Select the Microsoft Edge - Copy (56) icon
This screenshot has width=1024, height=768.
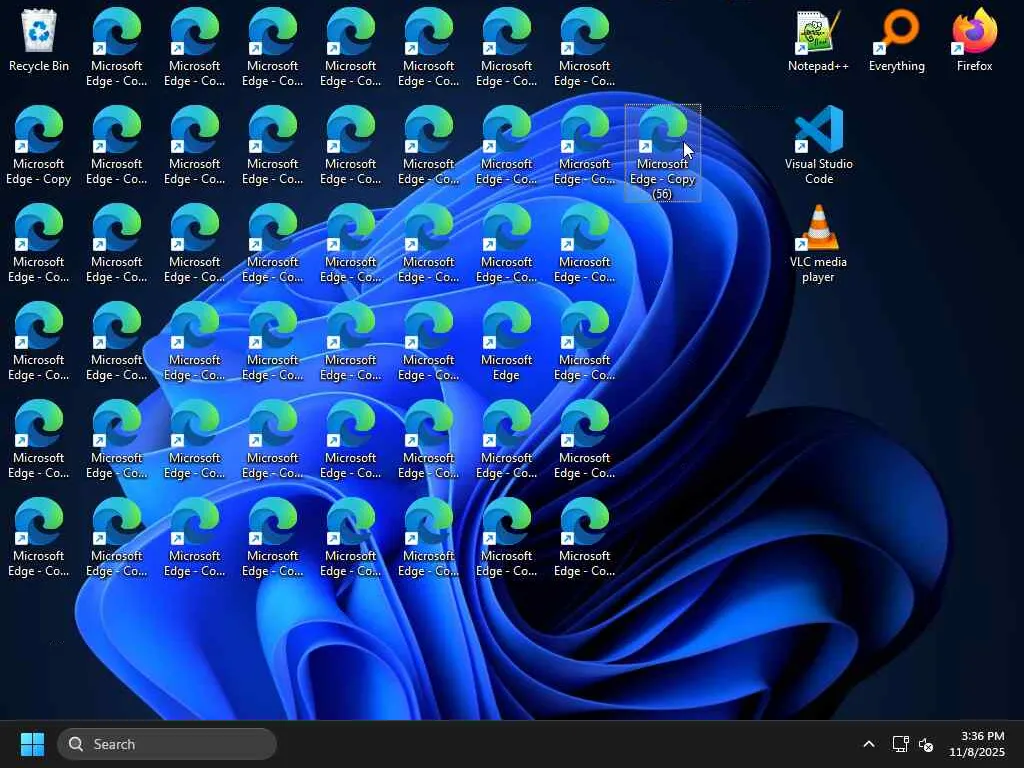(662, 153)
